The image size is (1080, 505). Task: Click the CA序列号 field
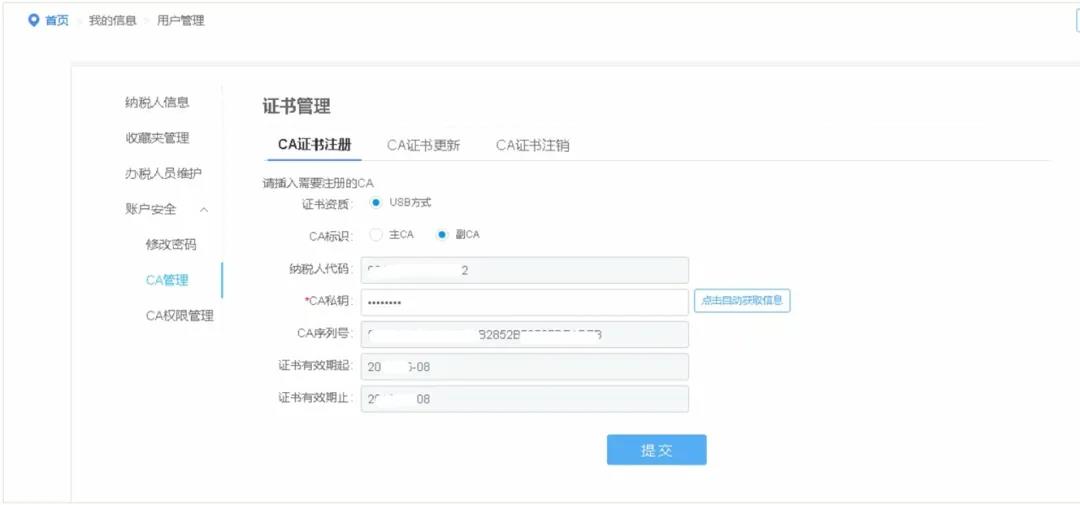(524, 335)
